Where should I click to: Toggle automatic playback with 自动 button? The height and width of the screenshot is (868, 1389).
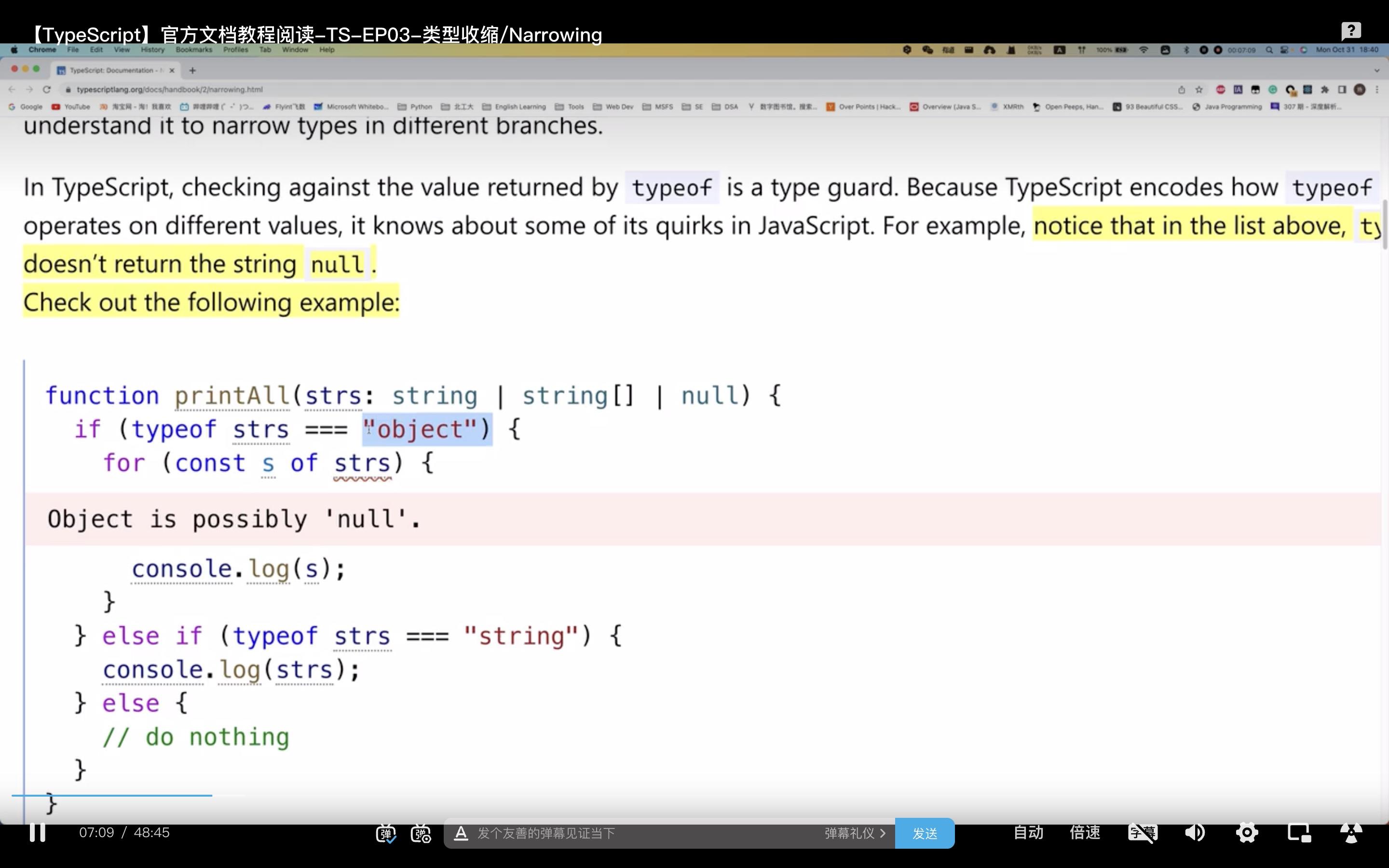click(1027, 833)
